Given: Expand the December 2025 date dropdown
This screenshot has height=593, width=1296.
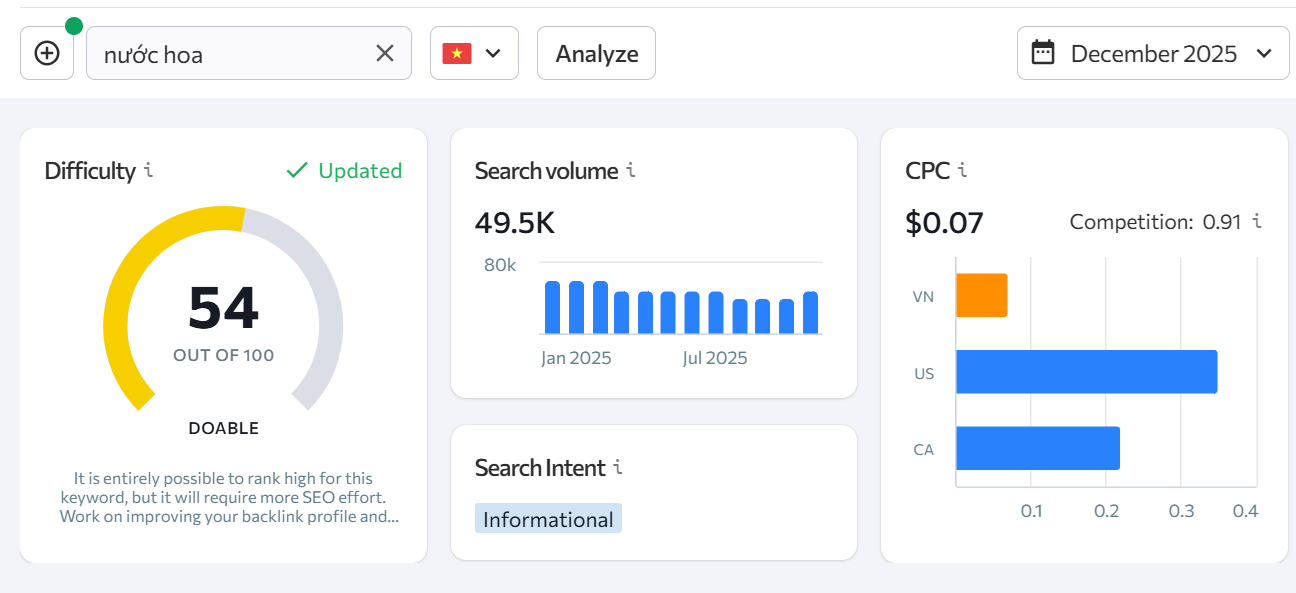Looking at the screenshot, I should click(x=1264, y=53).
